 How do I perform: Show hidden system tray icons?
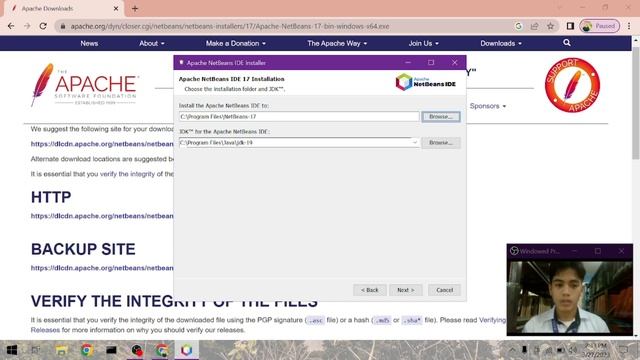512,350
